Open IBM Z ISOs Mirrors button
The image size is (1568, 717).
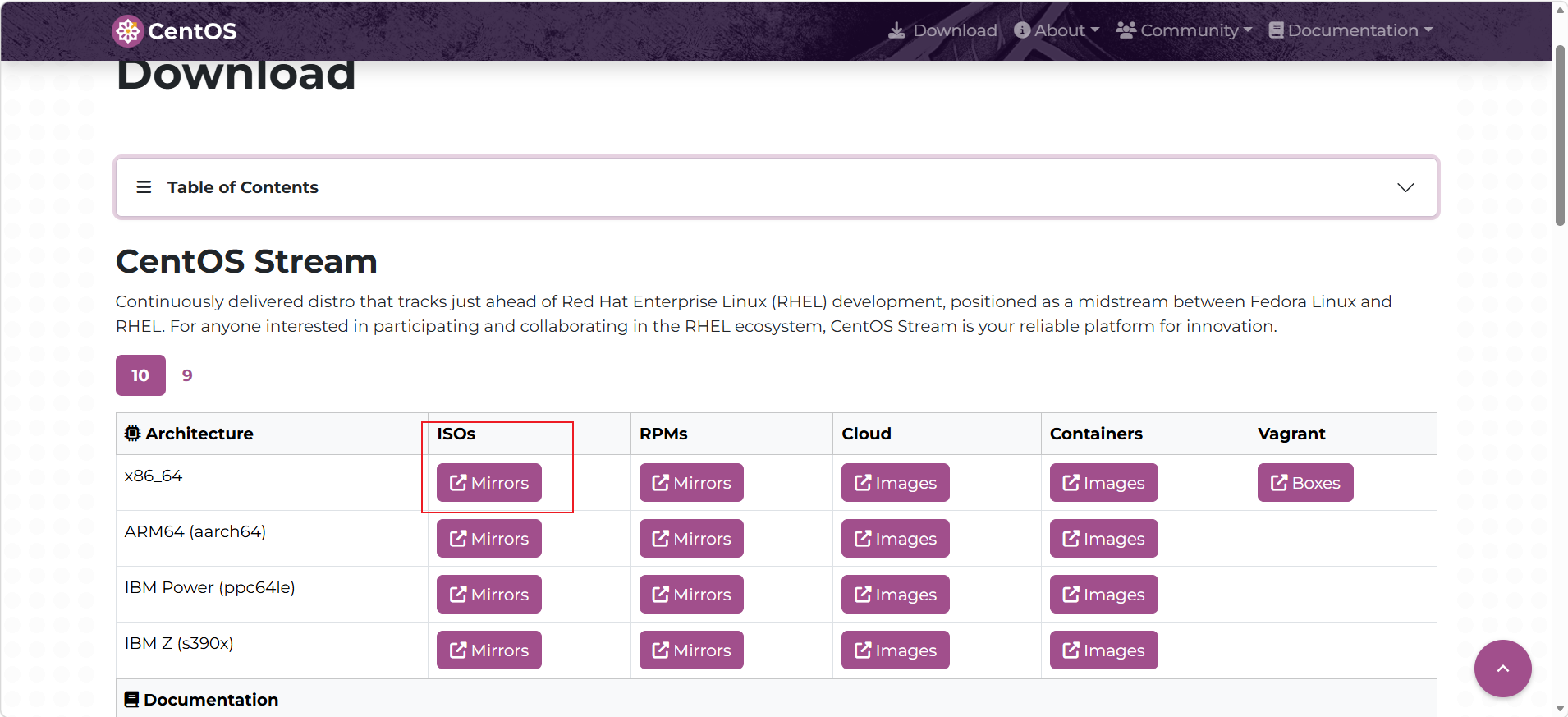[489, 650]
